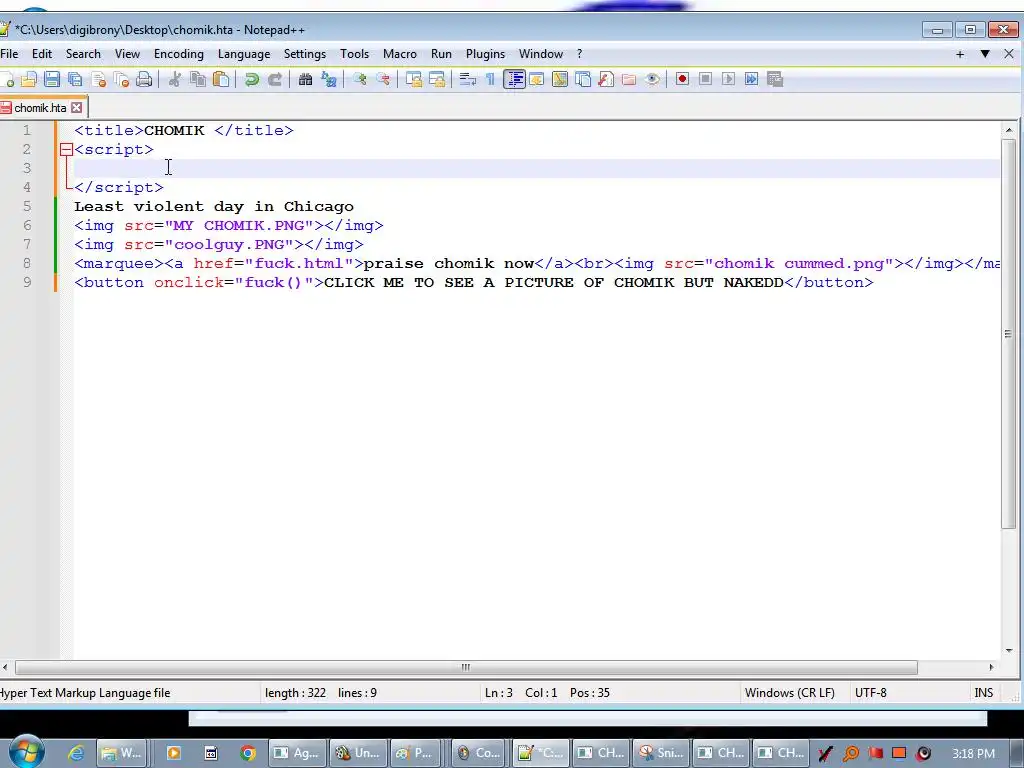The width and height of the screenshot is (1024, 768).
Task: Open the Language menu
Action: pyautogui.click(x=244, y=54)
